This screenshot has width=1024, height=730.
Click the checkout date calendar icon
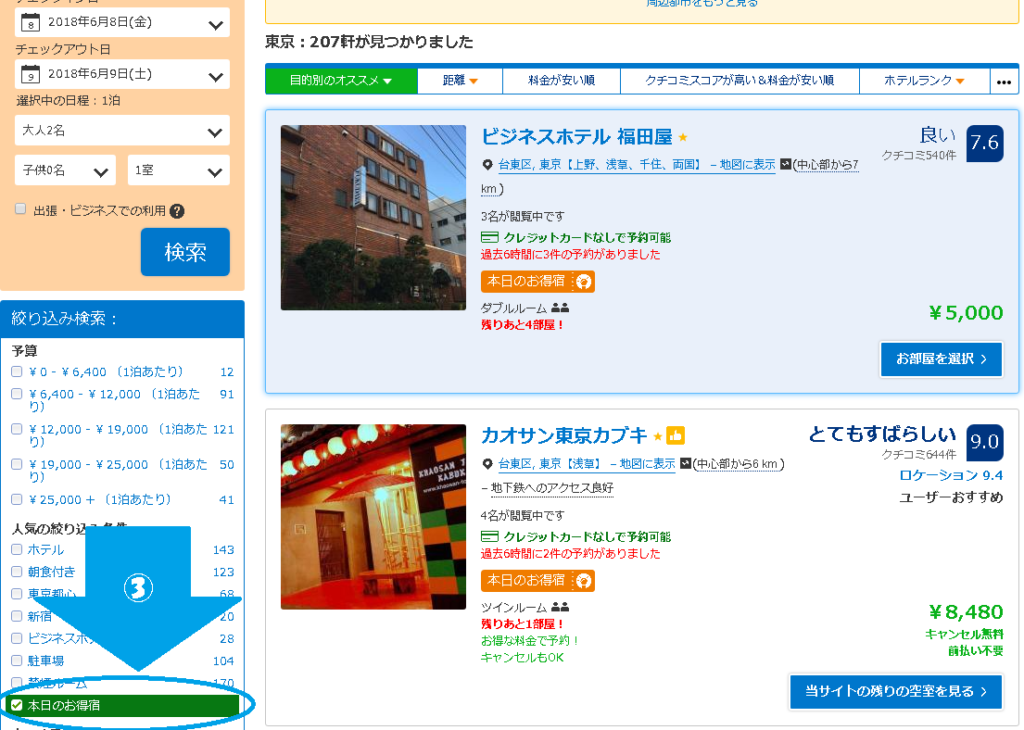click(x=31, y=75)
